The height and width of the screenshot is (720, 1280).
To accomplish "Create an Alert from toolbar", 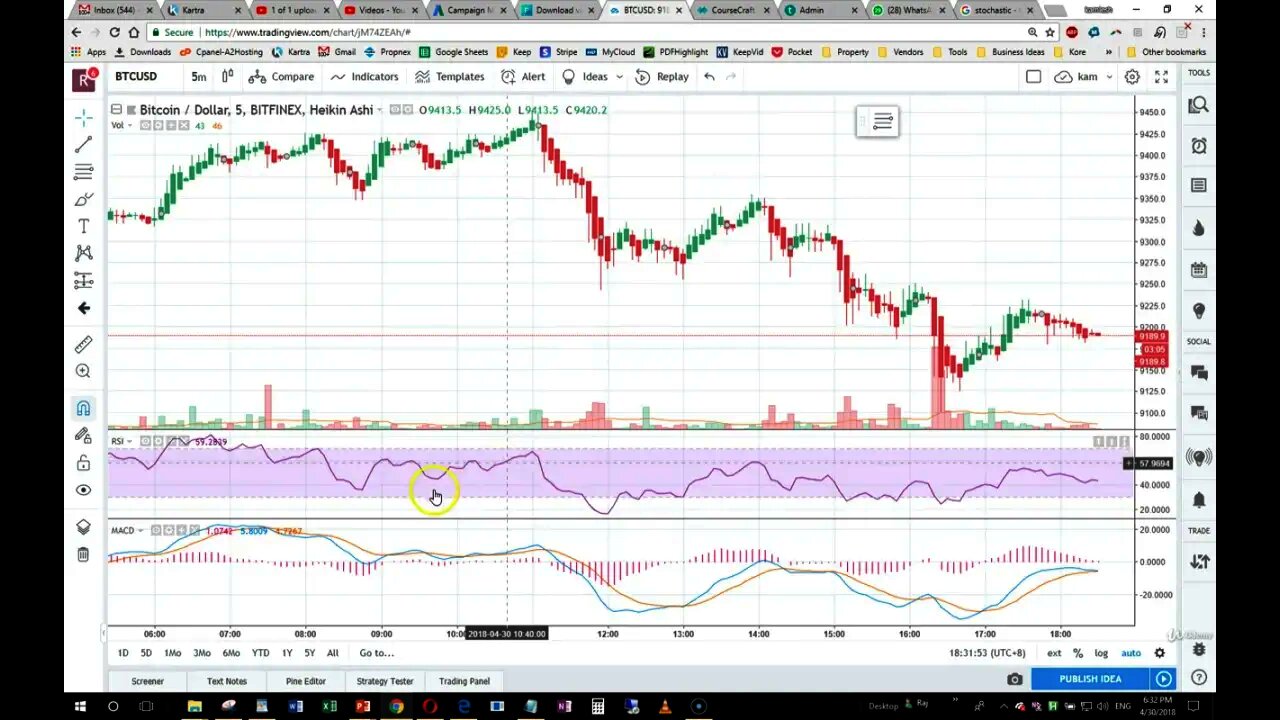I will [x=523, y=76].
